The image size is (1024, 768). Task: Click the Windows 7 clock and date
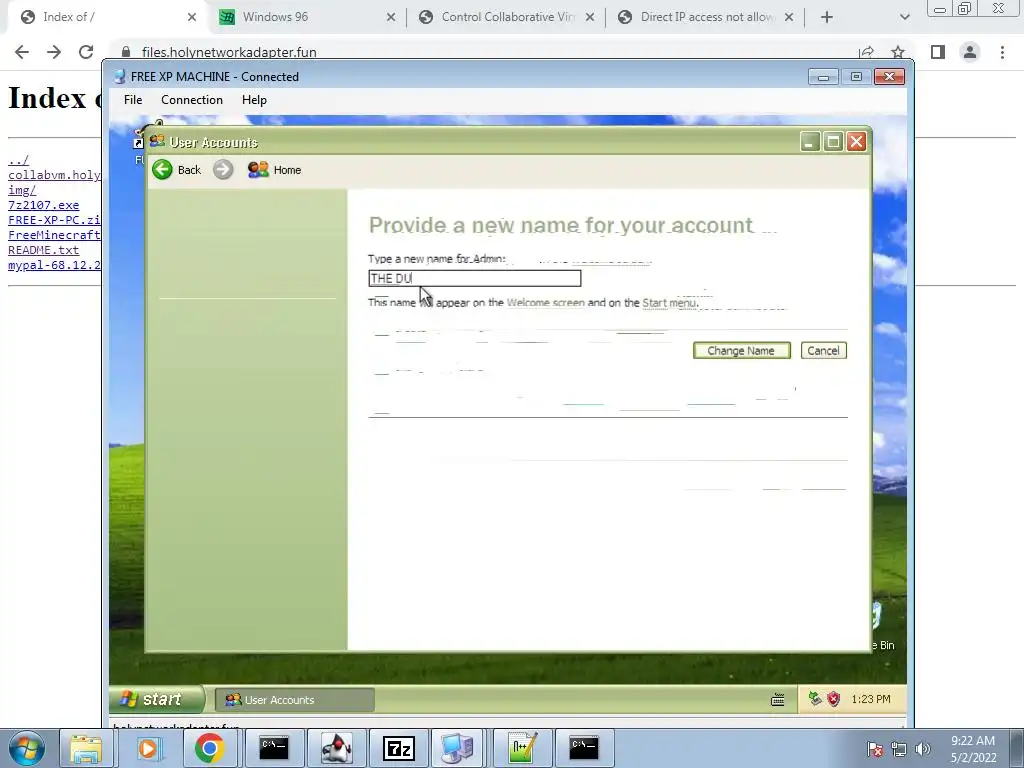[972, 749]
